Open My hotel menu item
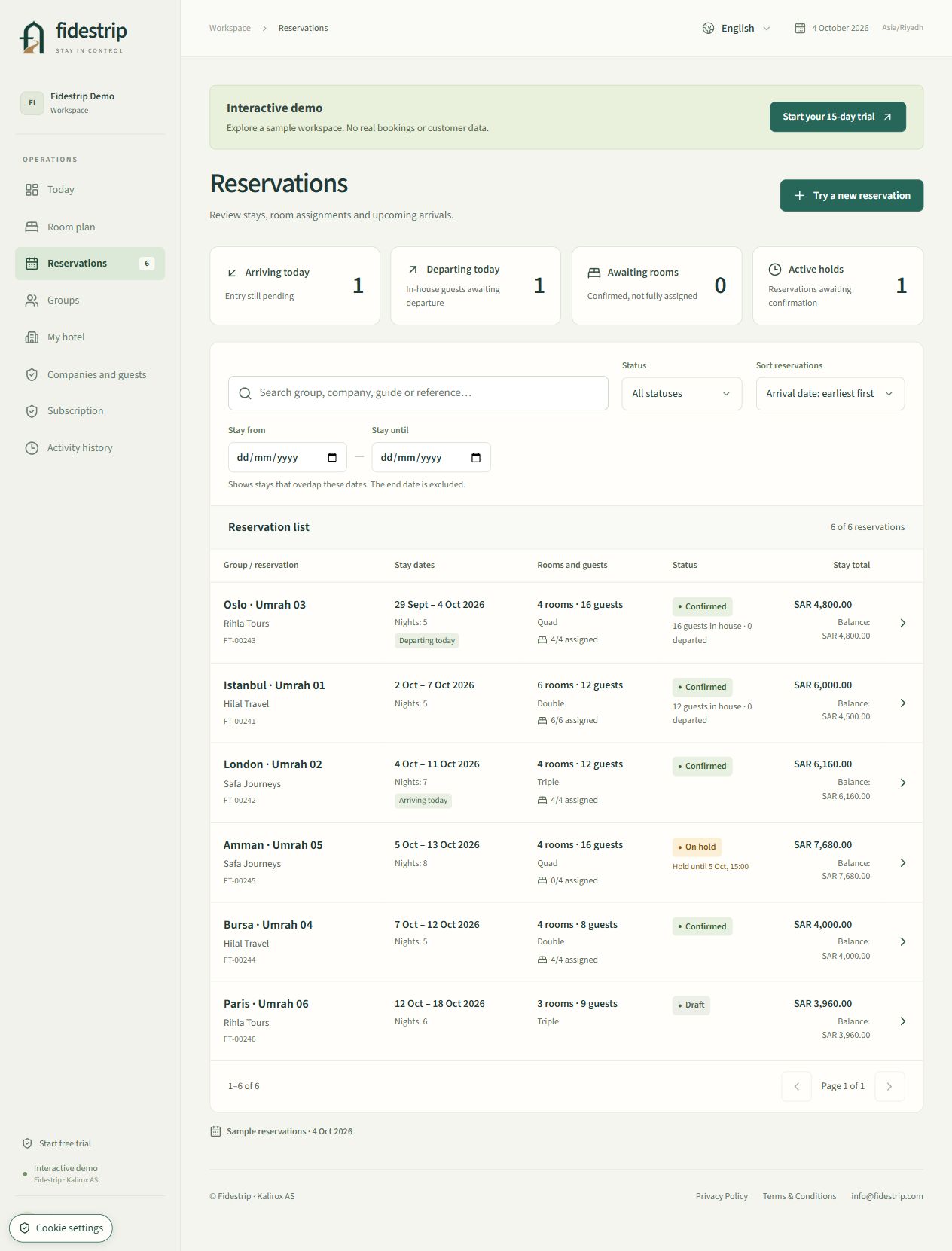The height and width of the screenshot is (1251, 952). (90, 337)
